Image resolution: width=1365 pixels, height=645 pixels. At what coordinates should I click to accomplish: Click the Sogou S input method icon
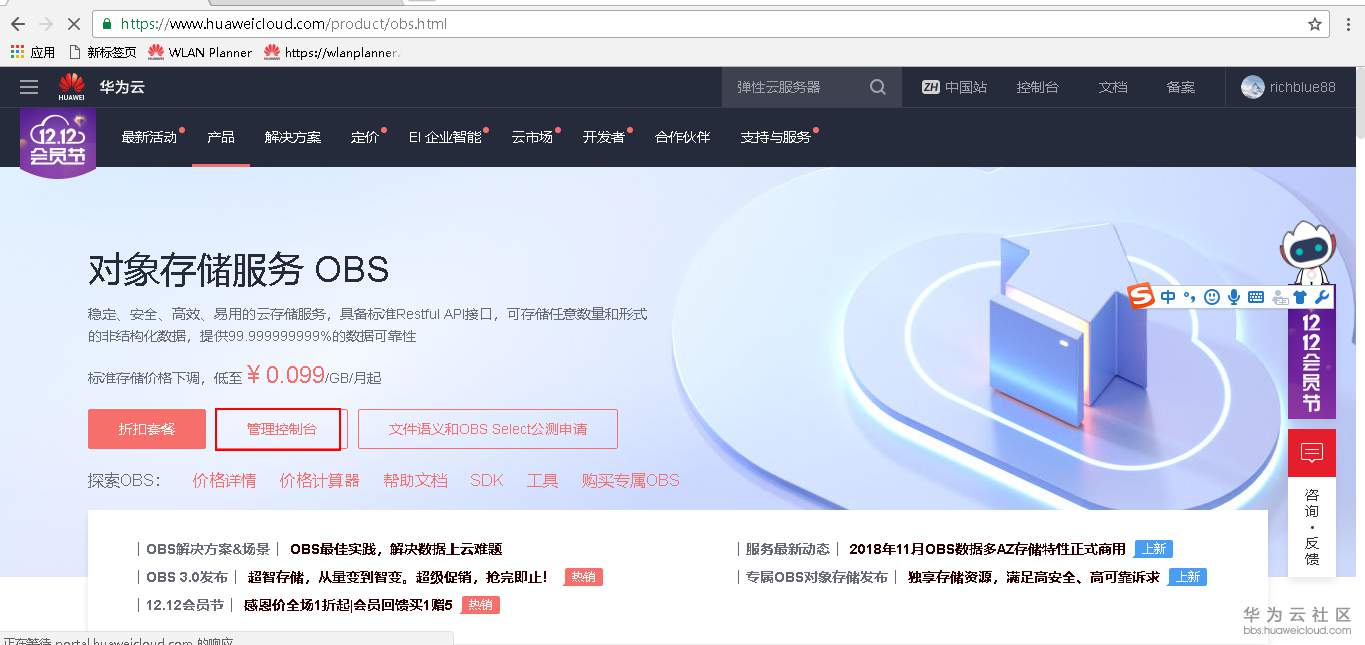coord(1142,297)
